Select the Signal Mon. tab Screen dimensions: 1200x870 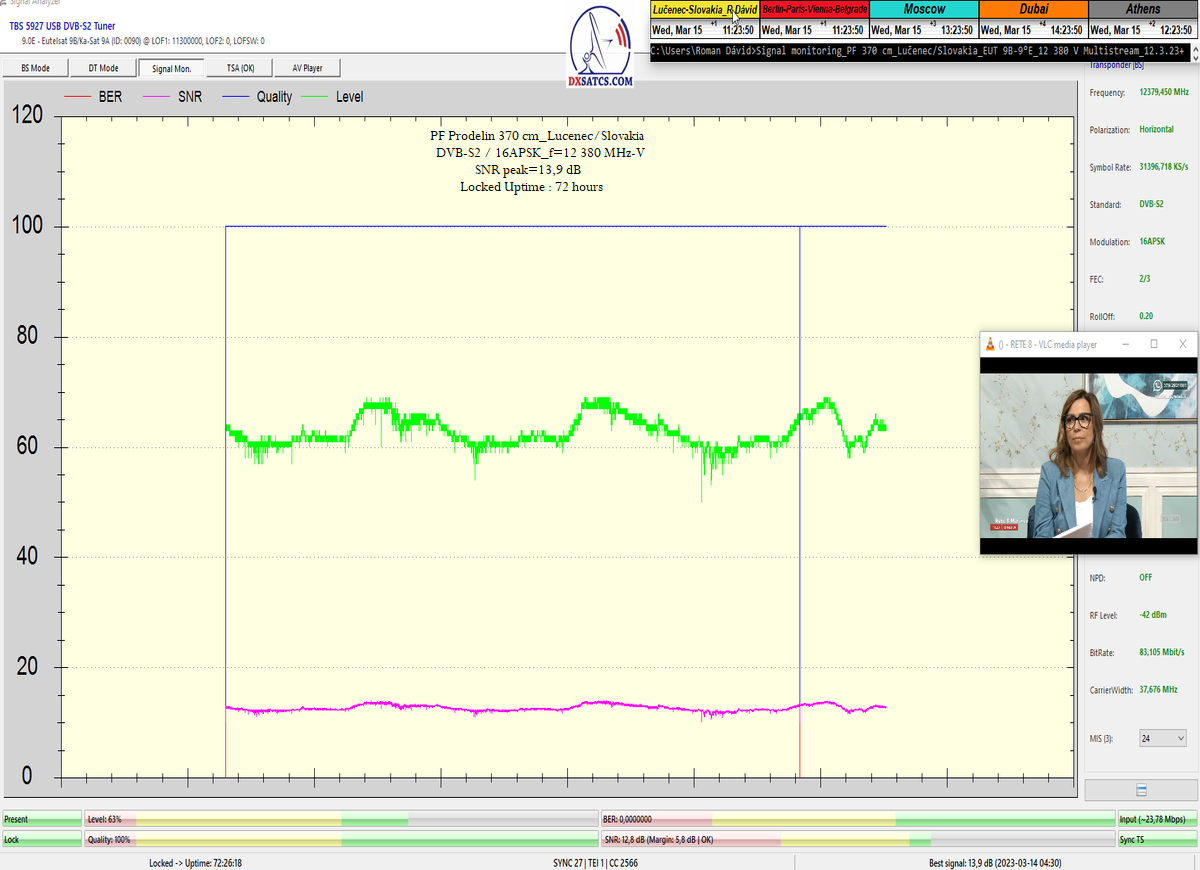pos(171,68)
